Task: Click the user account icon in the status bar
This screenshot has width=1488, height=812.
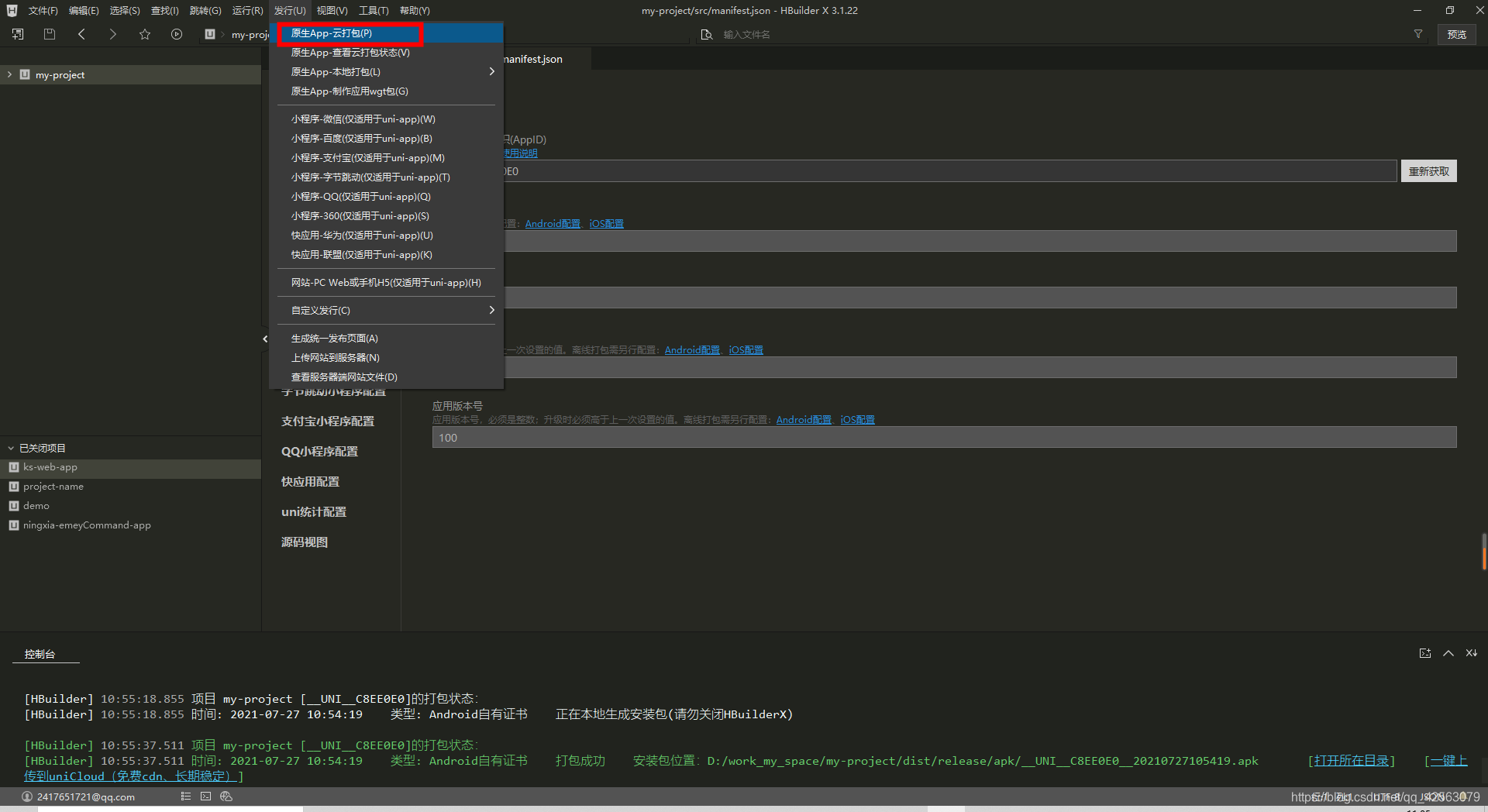Action: coord(27,797)
